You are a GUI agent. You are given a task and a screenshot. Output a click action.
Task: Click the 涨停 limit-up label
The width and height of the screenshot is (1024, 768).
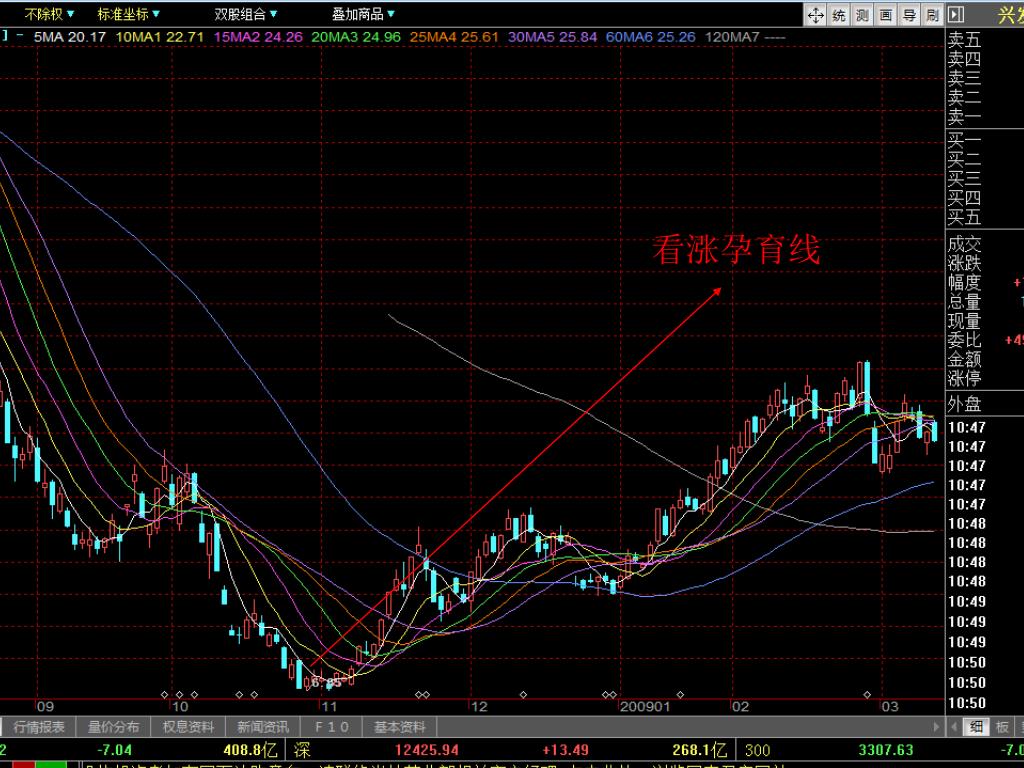(965, 378)
